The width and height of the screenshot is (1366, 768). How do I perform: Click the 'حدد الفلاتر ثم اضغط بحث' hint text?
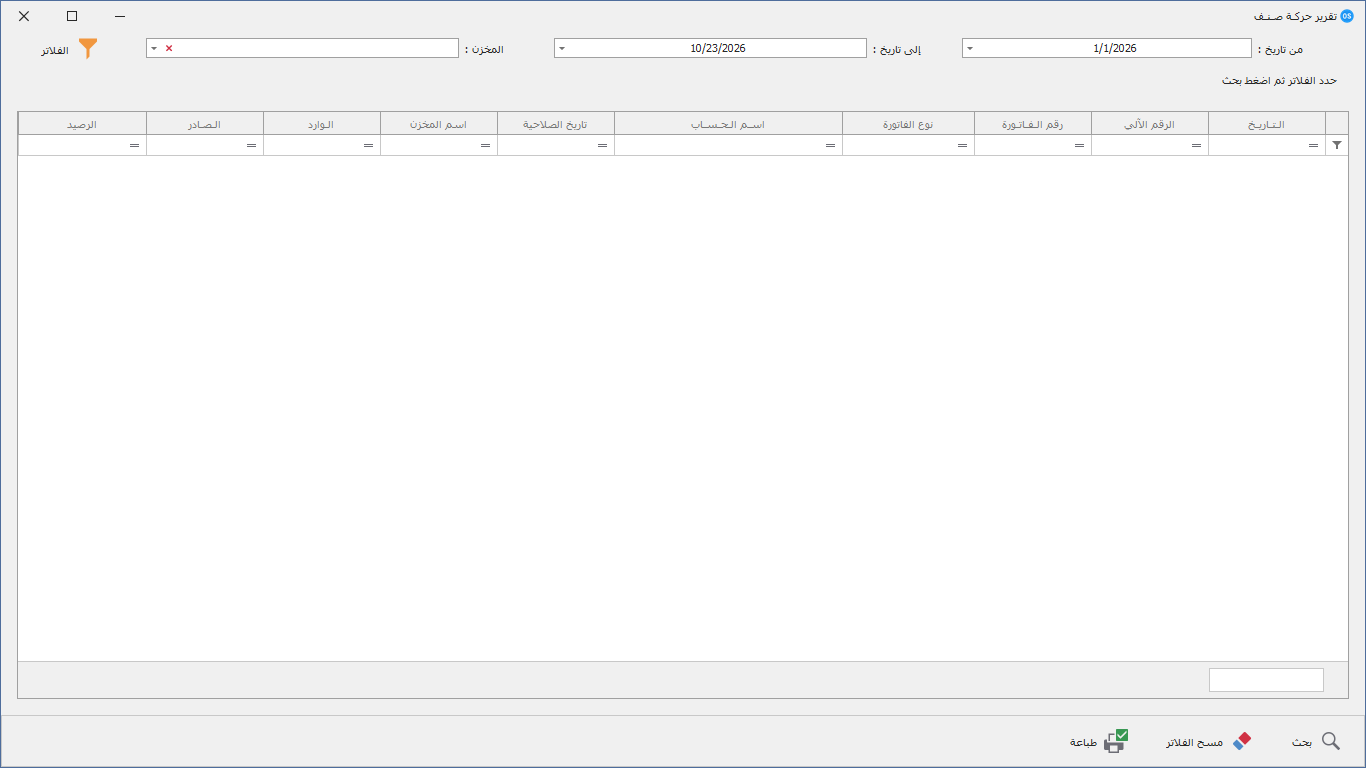[1279, 80]
